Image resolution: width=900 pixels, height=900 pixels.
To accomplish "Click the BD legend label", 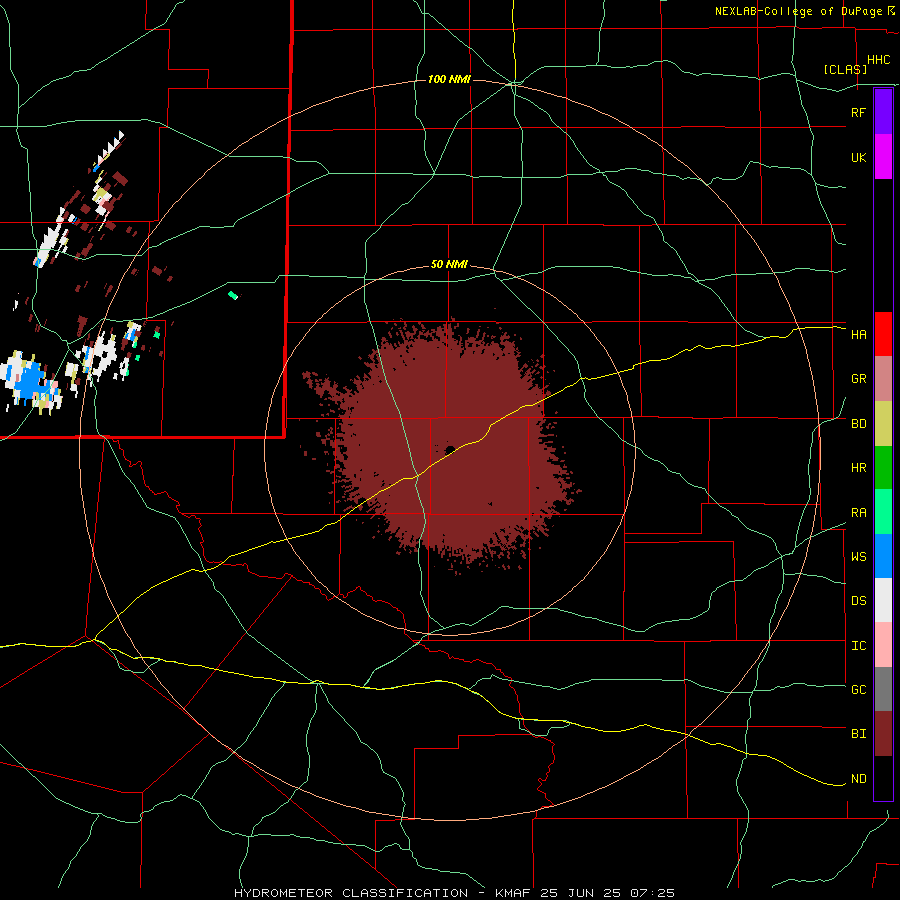I will (858, 424).
